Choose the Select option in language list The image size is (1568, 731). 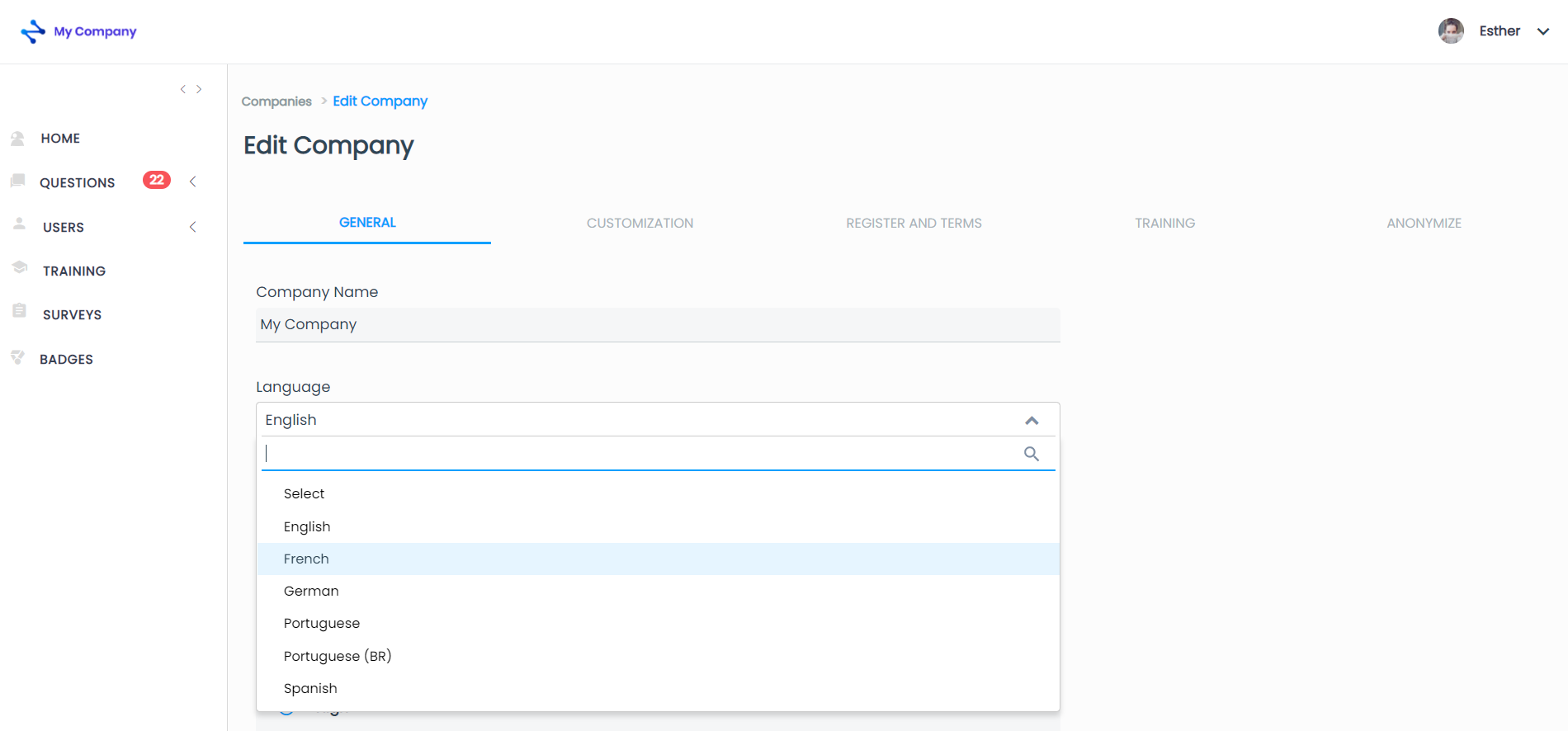tap(658, 493)
